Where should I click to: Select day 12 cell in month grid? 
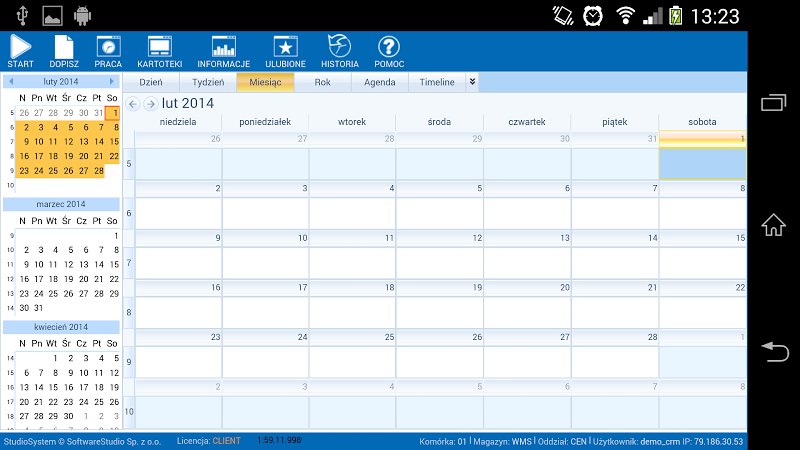[440, 255]
